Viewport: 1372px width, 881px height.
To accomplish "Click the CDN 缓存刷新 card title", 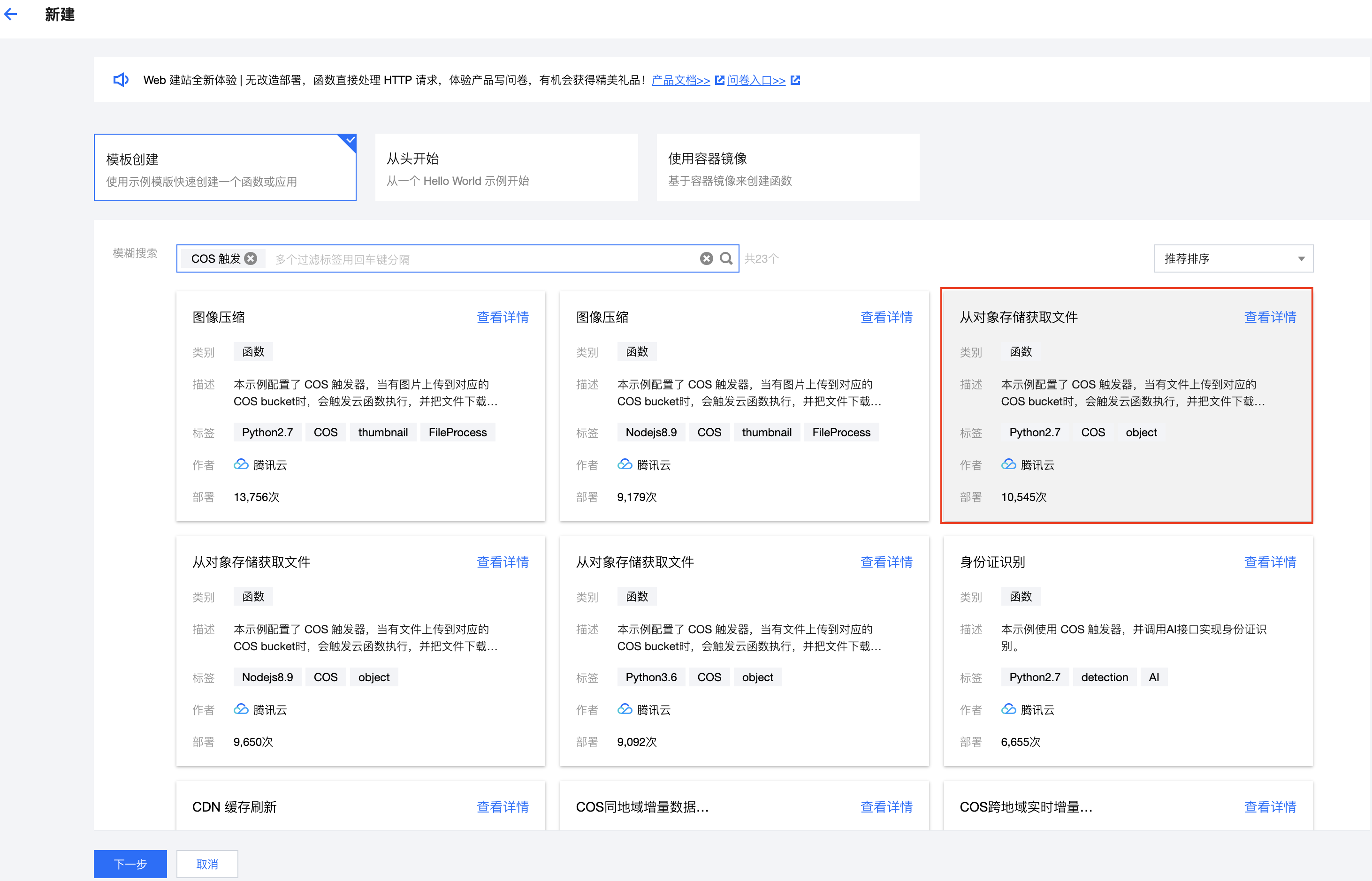I will pyautogui.click(x=235, y=806).
